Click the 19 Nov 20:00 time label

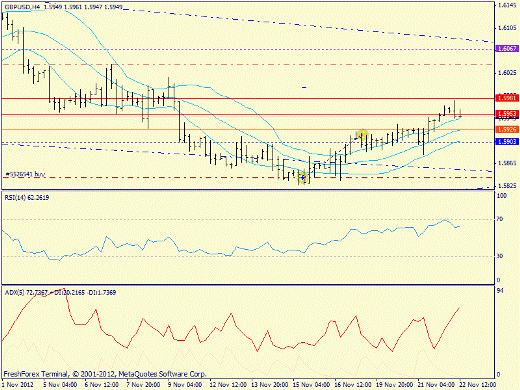[x=395, y=385]
